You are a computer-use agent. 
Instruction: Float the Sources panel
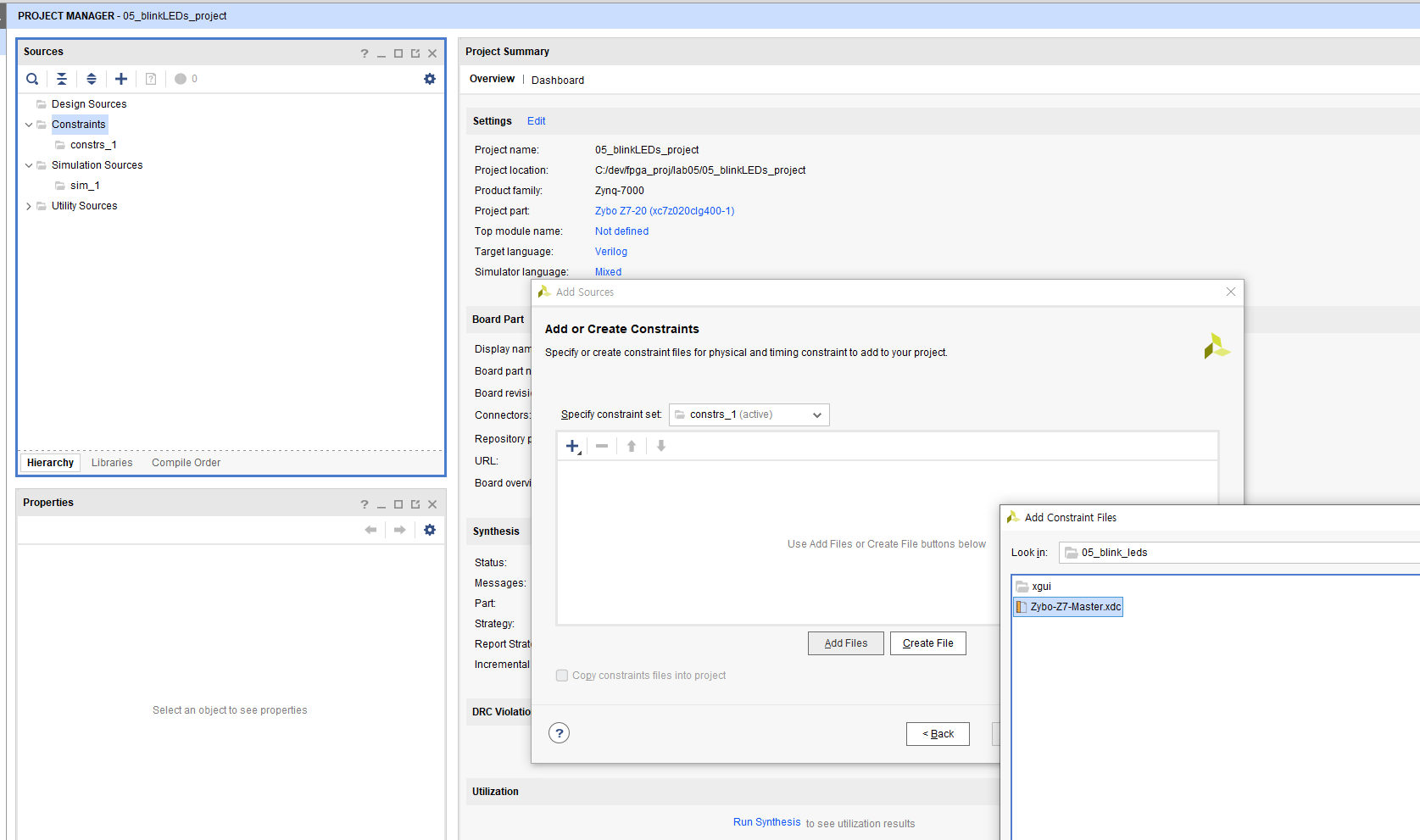coord(415,53)
